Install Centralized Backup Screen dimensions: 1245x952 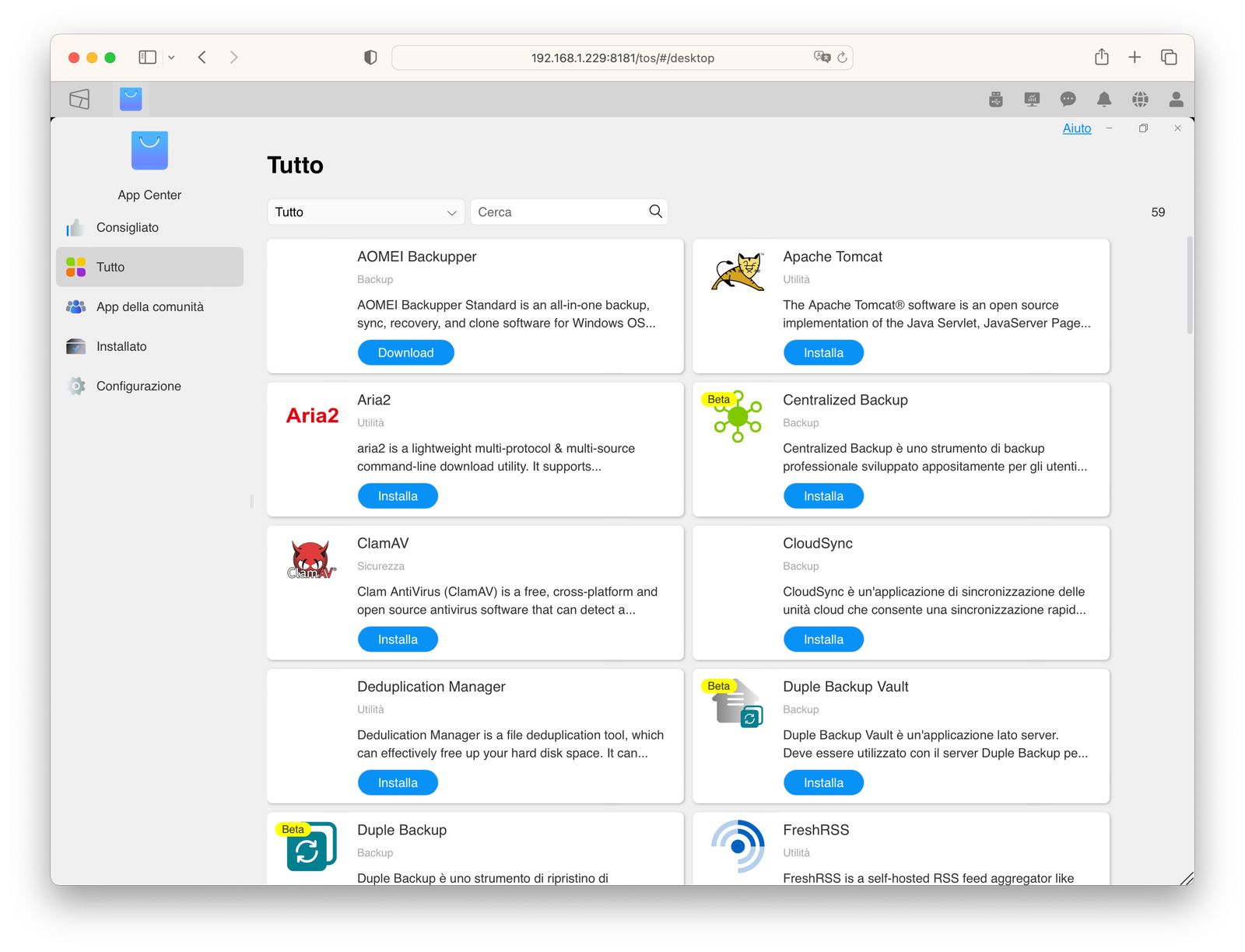[x=823, y=495]
